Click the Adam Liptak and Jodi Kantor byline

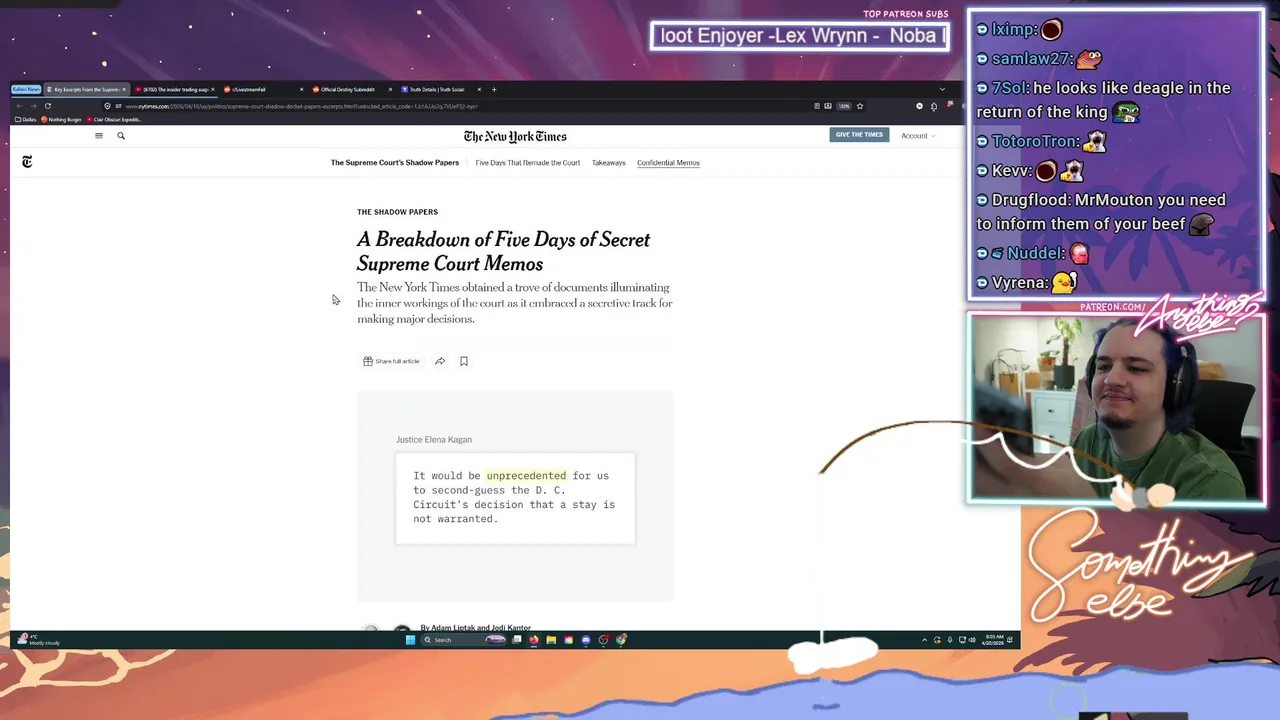click(476, 627)
